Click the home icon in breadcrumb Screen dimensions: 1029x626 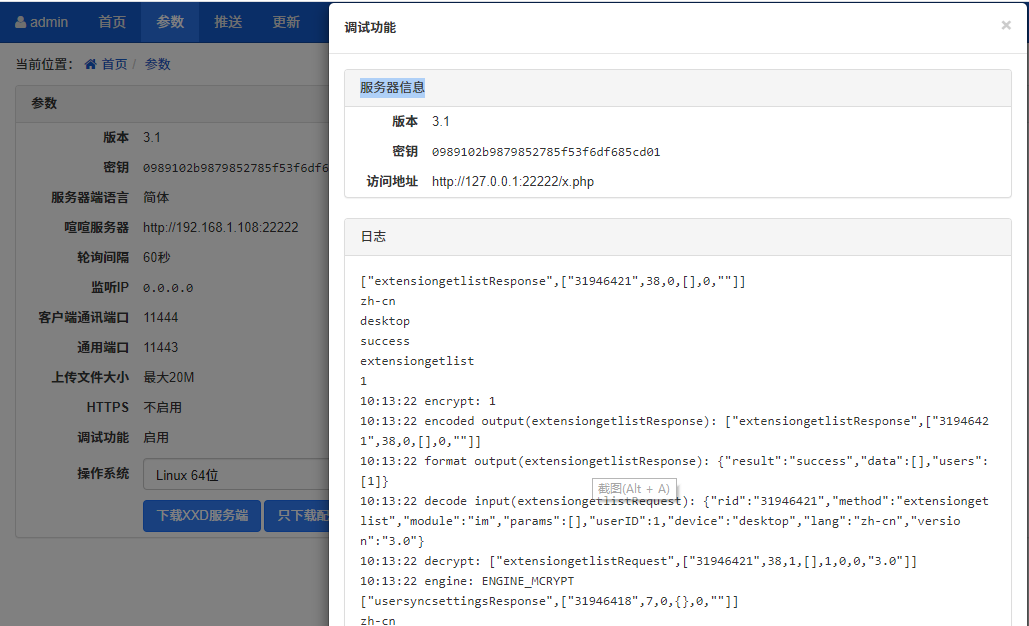[91, 64]
